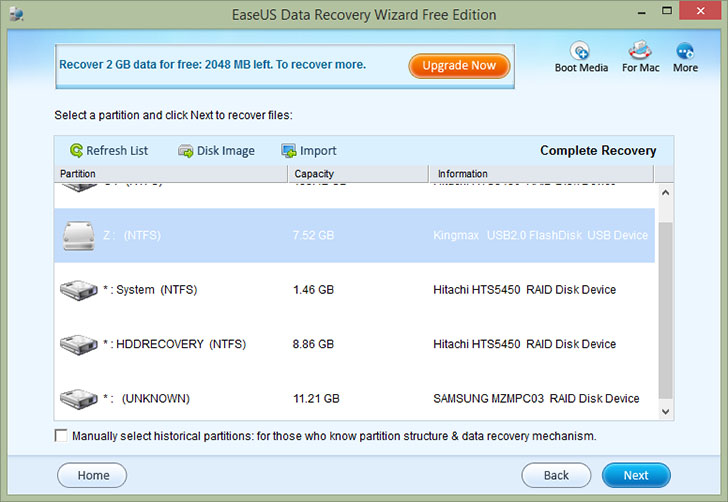Enable manually select historical partitions checkbox
The image size is (728, 502).
click(61, 436)
